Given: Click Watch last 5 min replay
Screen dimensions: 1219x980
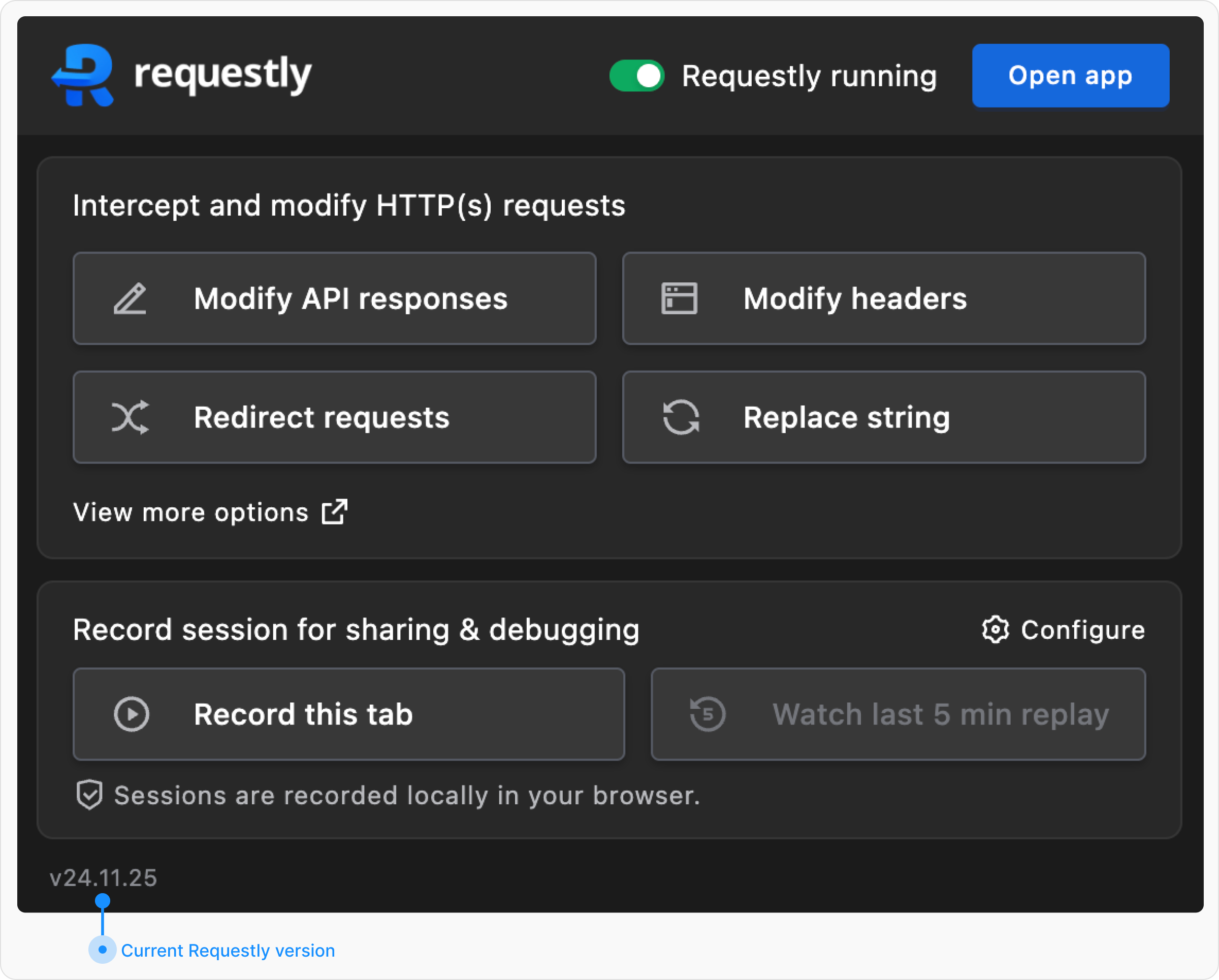Looking at the screenshot, I should (940, 714).
